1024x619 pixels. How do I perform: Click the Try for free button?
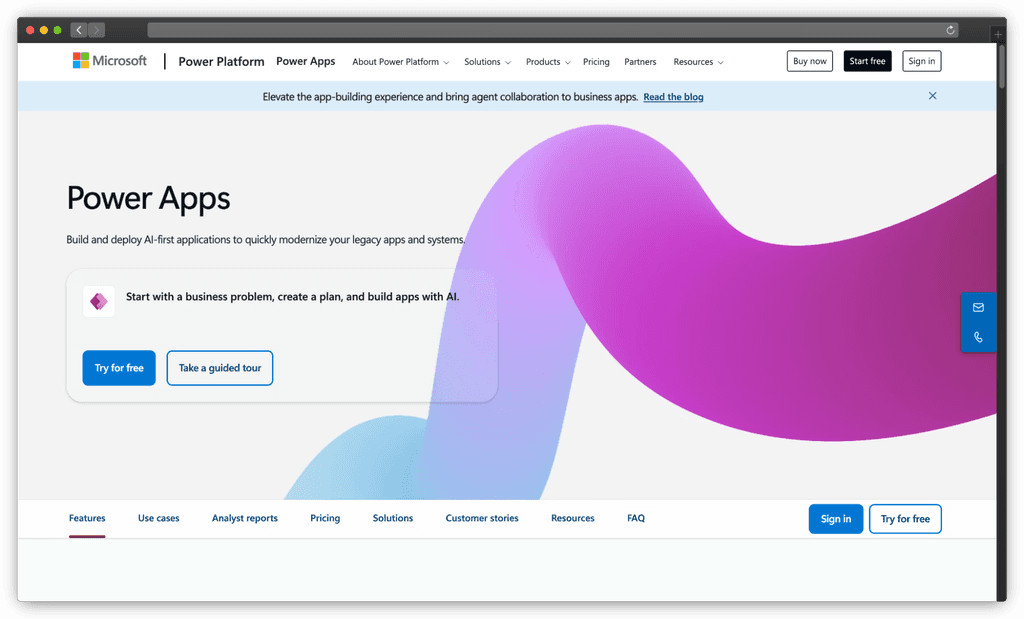[118, 368]
